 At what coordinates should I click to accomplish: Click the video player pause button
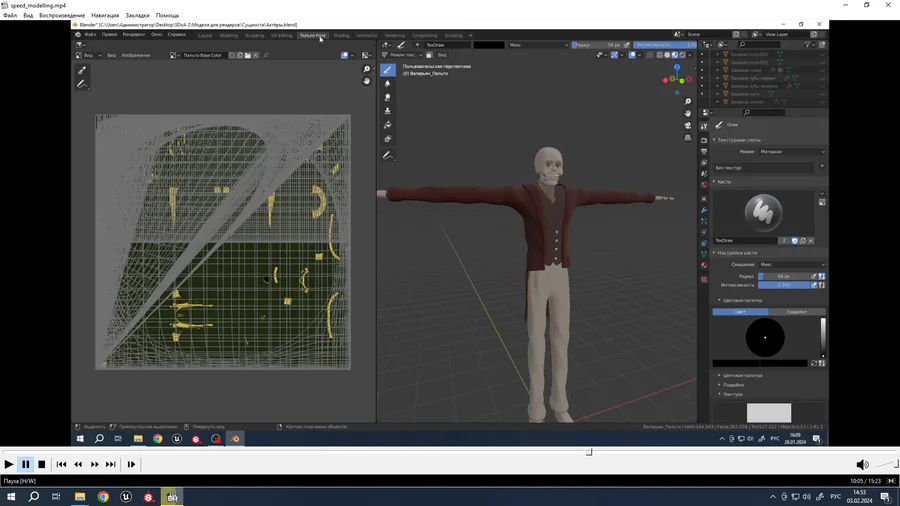25,464
